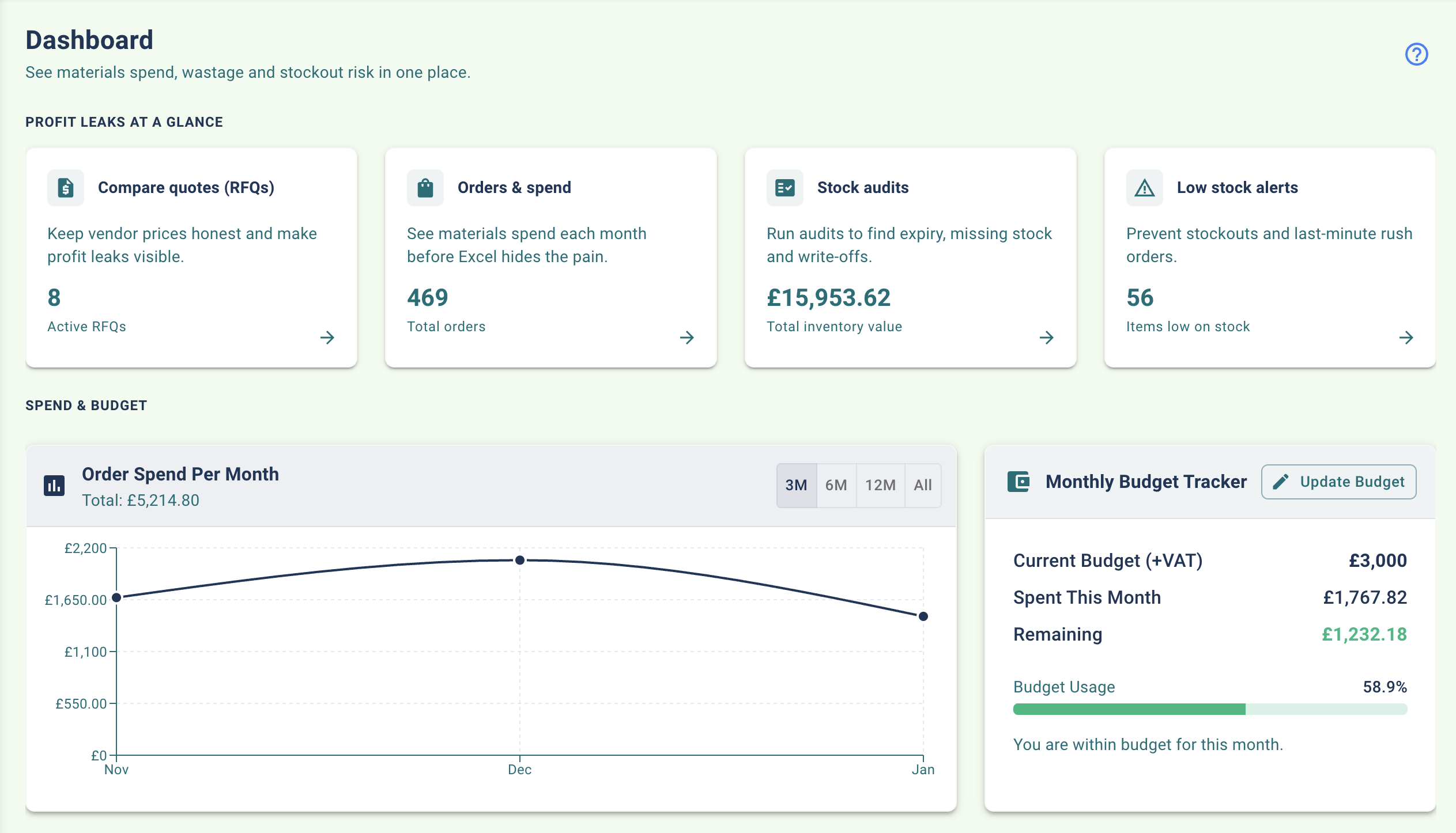1456x833 pixels.
Task: Open inventory details via Stock audits arrow
Action: [x=1047, y=338]
